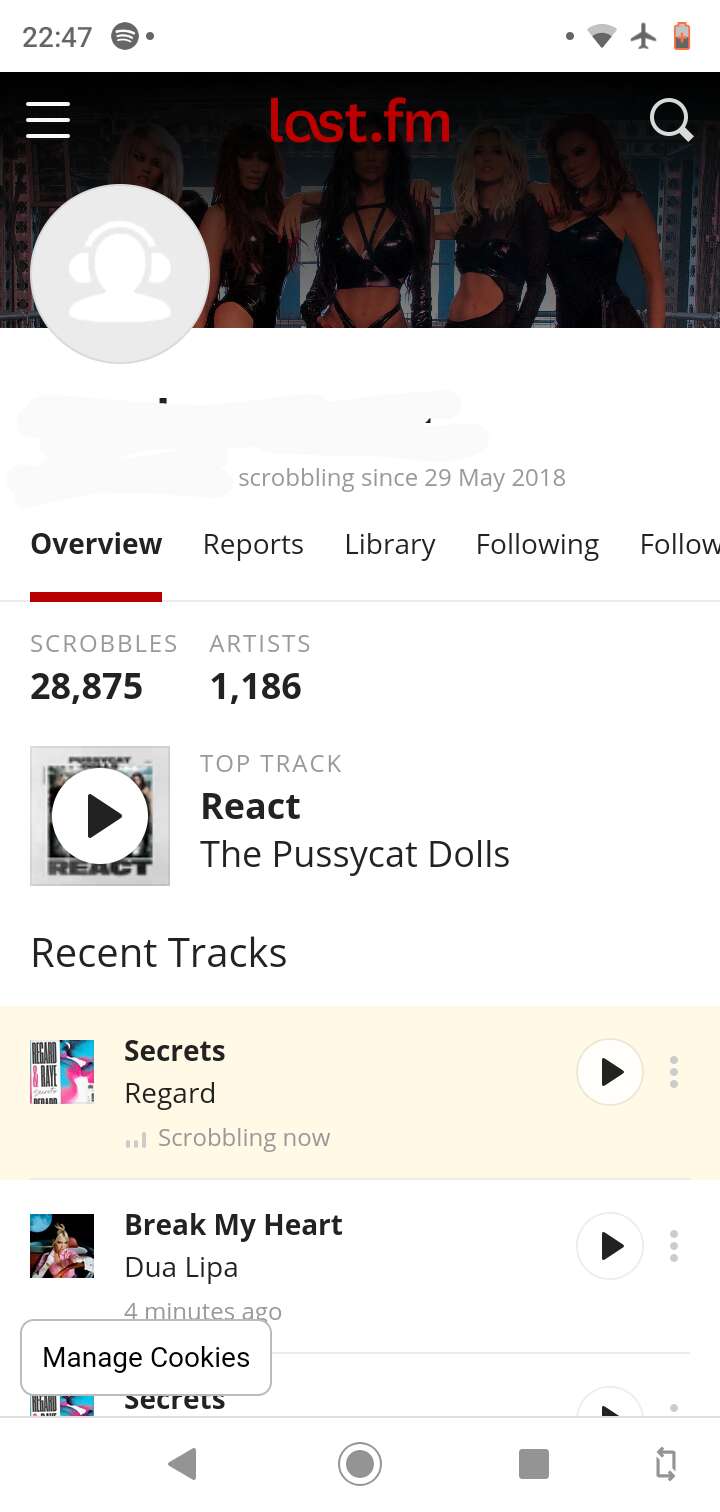
Task: Click the Last.fm logo
Action: (x=359, y=122)
